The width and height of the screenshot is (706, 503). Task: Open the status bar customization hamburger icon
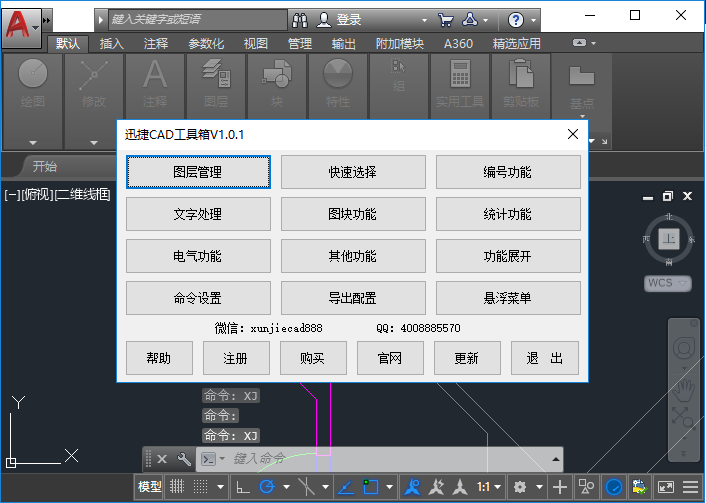690,487
